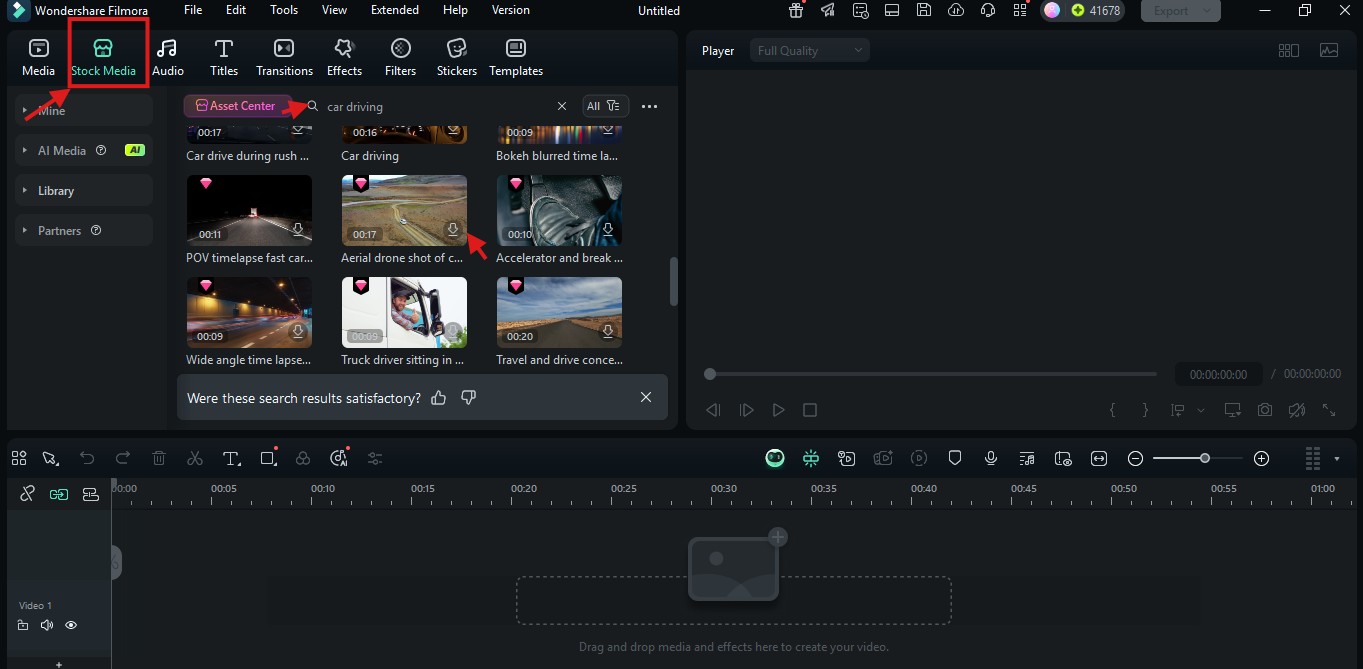Click the stop button in the Player

point(810,410)
